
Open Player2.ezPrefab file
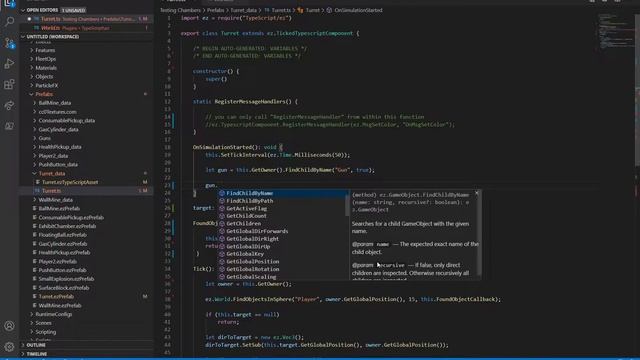pos(58,262)
